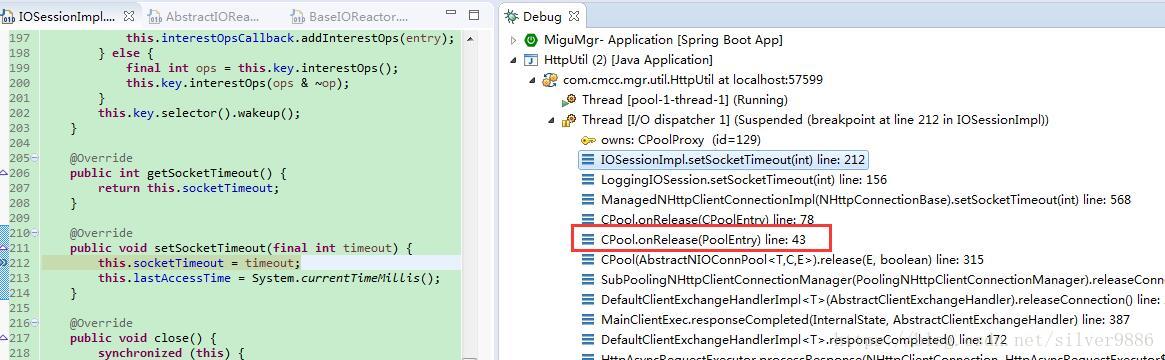Toggle the breakpoint marker at line 212

tap(4, 263)
